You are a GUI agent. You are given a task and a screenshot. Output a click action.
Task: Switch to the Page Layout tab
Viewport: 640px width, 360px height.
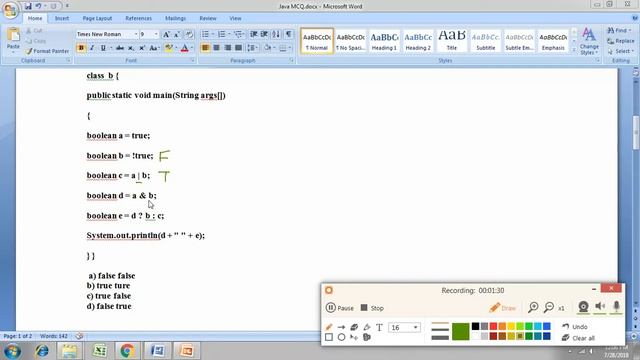97,18
